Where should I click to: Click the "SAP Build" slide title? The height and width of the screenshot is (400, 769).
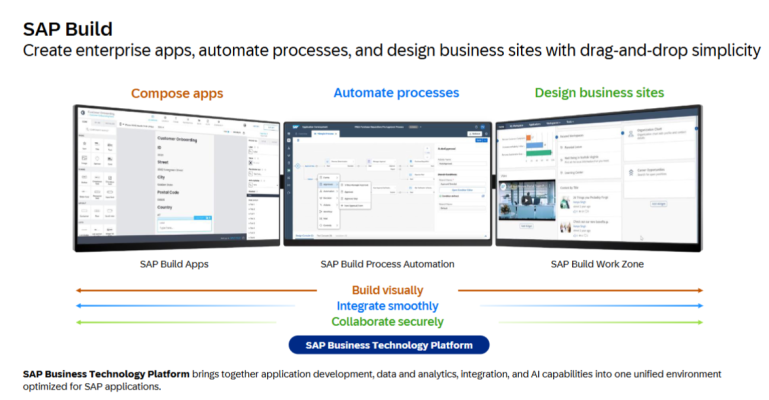pos(68,29)
